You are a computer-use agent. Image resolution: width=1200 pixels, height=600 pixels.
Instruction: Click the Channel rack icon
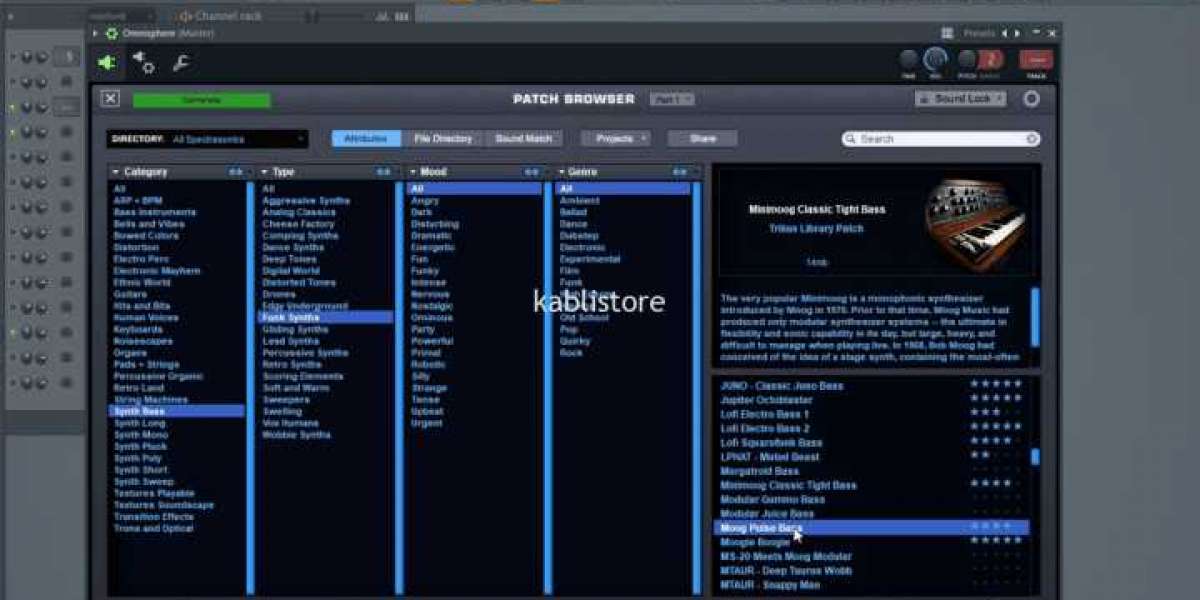[x=185, y=16]
